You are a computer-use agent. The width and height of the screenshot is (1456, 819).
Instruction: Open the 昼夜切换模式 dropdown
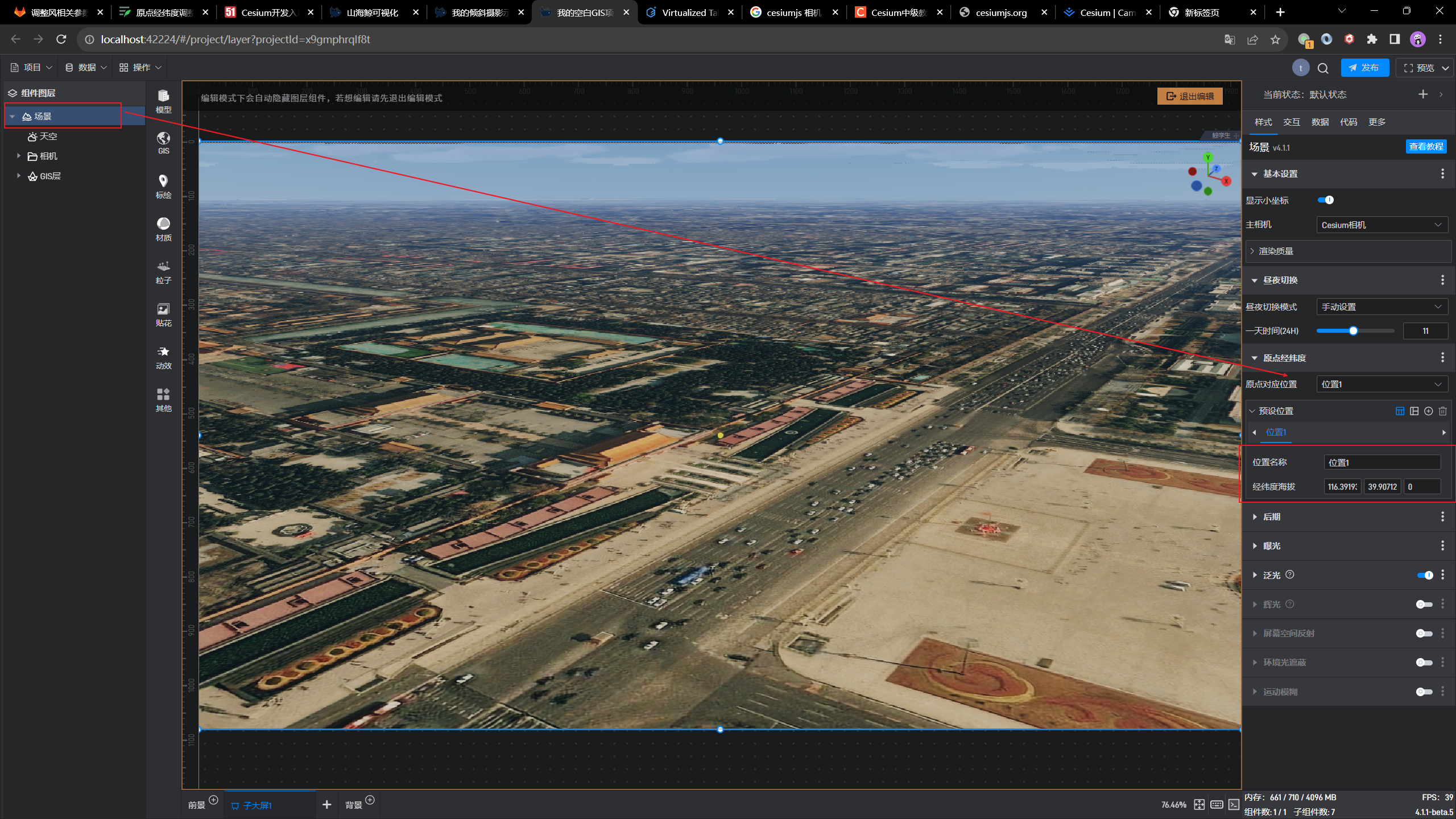[1381, 307]
